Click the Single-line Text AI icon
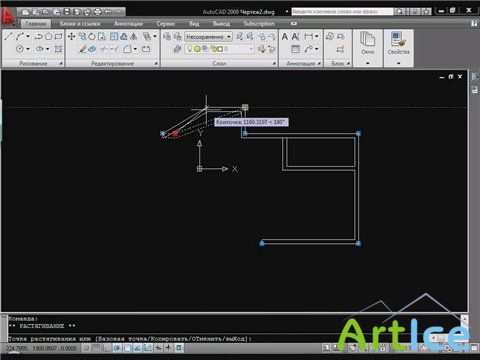 click(295, 36)
